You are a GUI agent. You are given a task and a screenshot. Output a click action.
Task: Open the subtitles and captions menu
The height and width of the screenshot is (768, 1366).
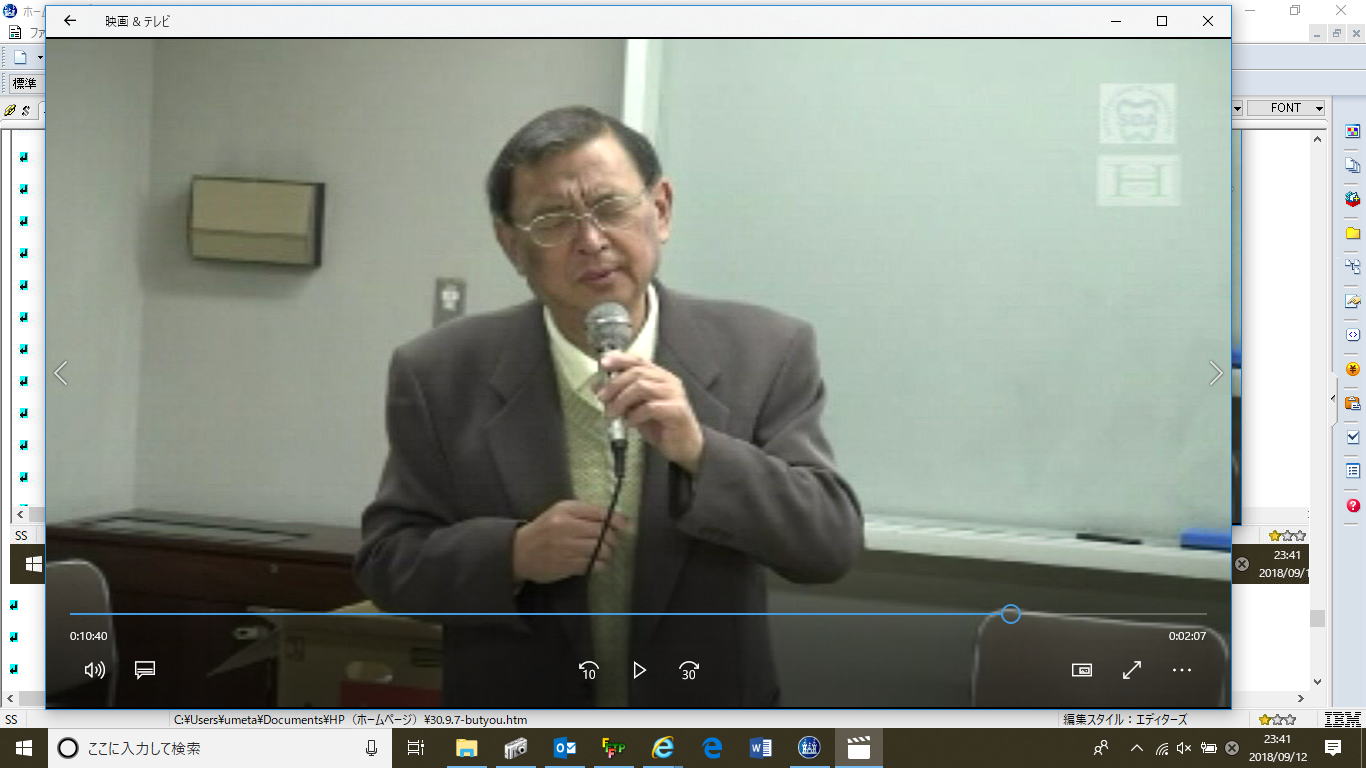coord(145,670)
